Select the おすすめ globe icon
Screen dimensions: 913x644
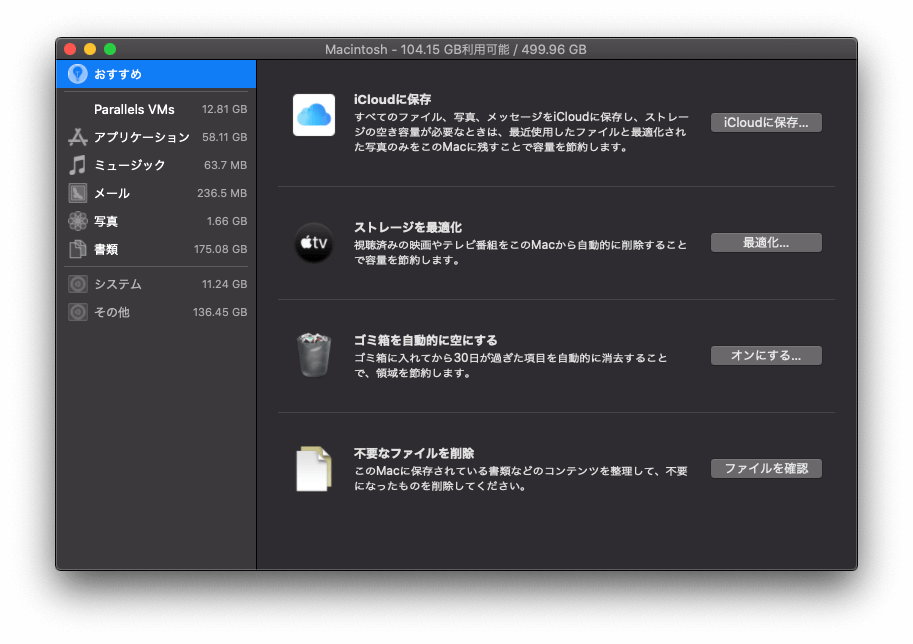click(76, 73)
